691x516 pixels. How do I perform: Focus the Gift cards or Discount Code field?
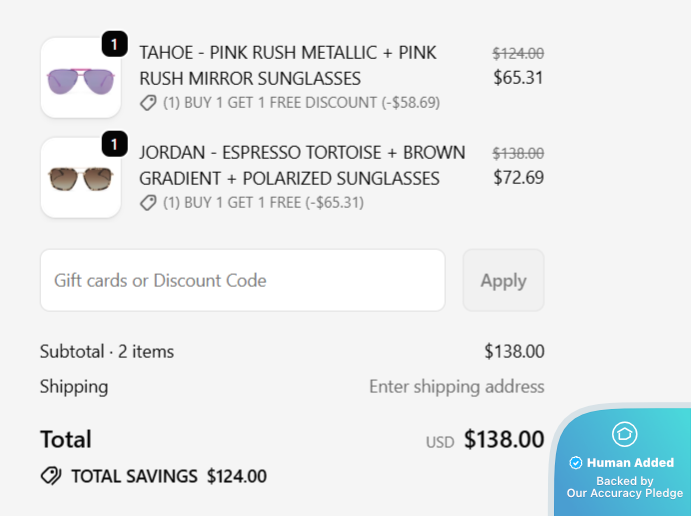click(242, 280)
